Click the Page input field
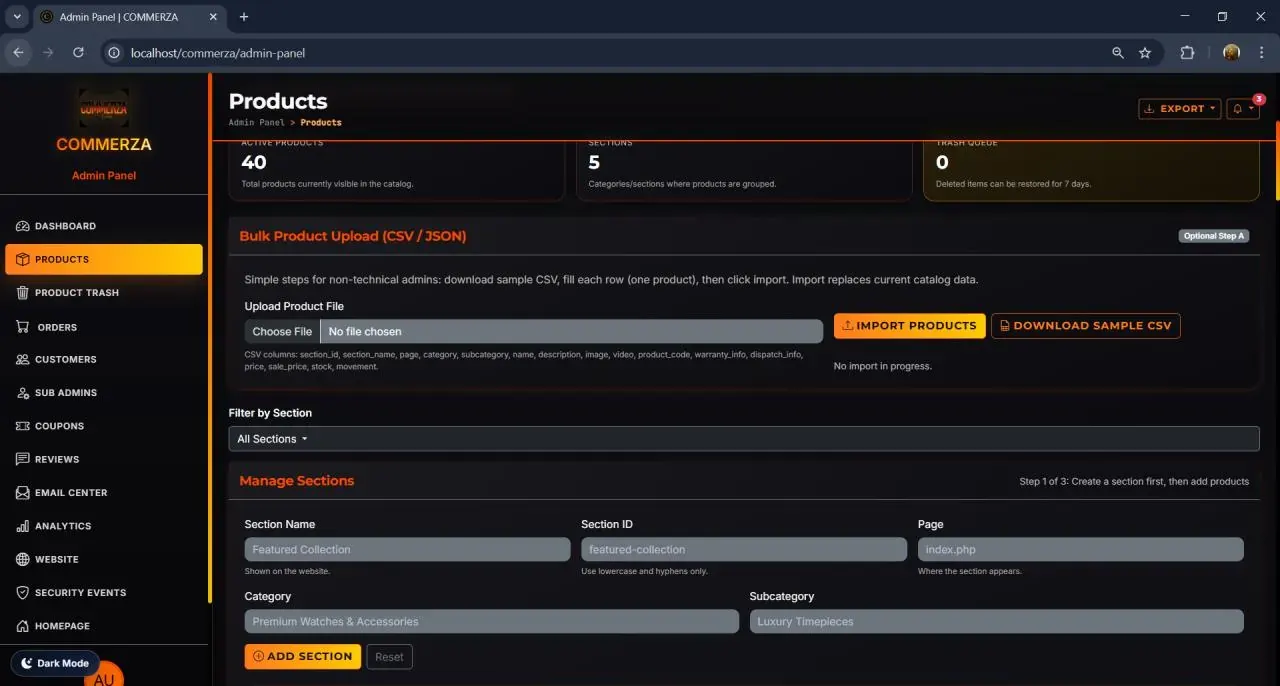The image size is (1280, 686). [1081, 549]
